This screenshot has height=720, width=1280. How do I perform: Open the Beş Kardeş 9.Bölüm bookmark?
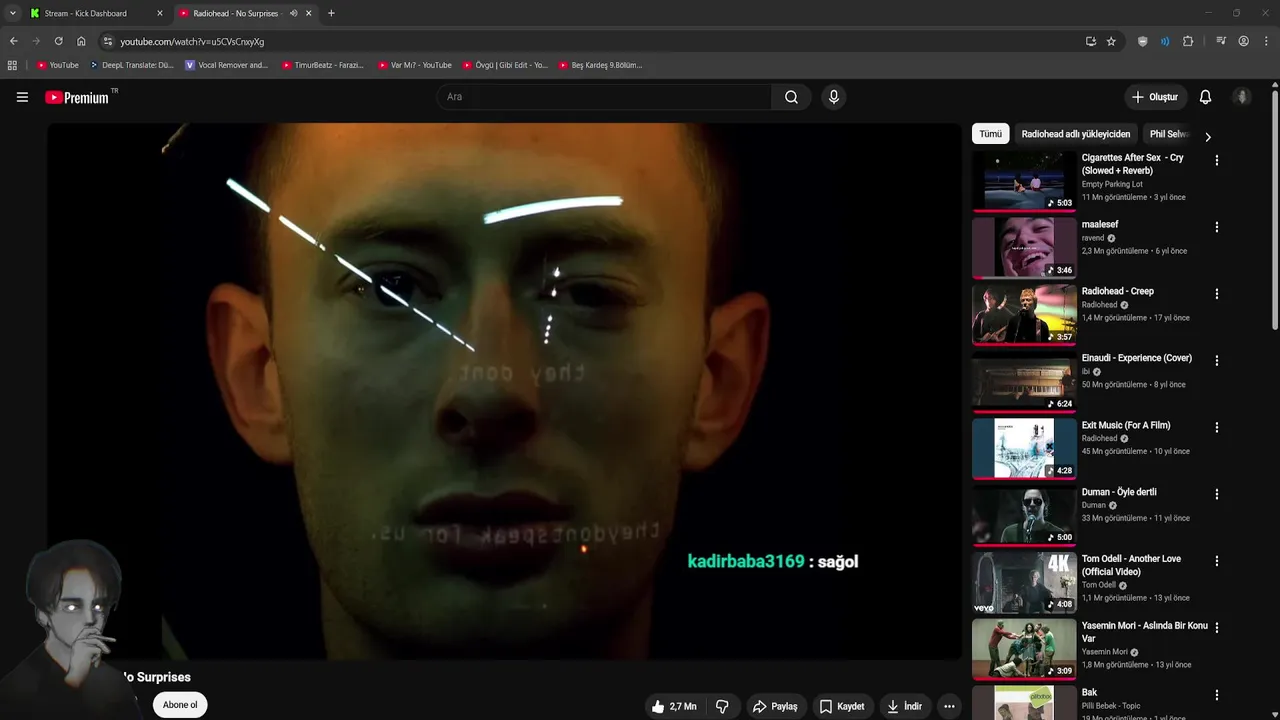pyautogui.click(x=600, y=65)
